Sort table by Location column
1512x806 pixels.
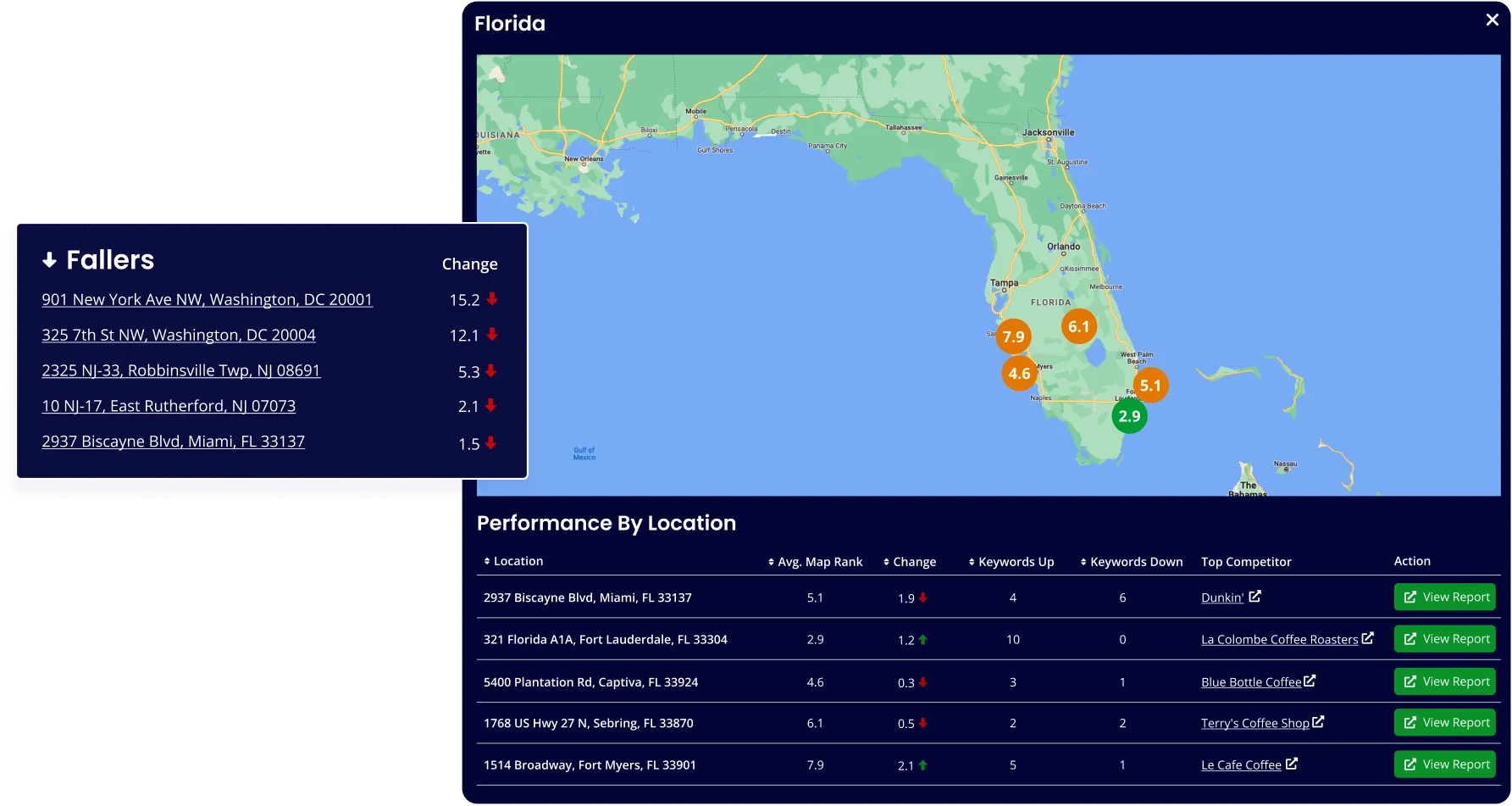pos(513,561)
